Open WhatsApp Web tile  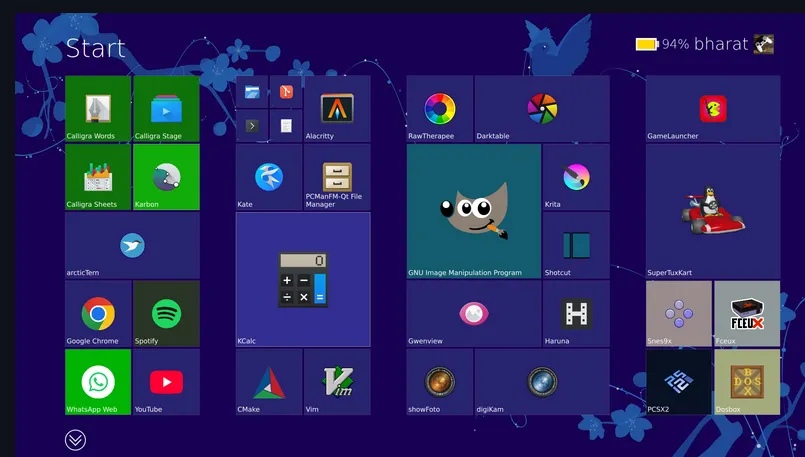[x=98, y=382]
